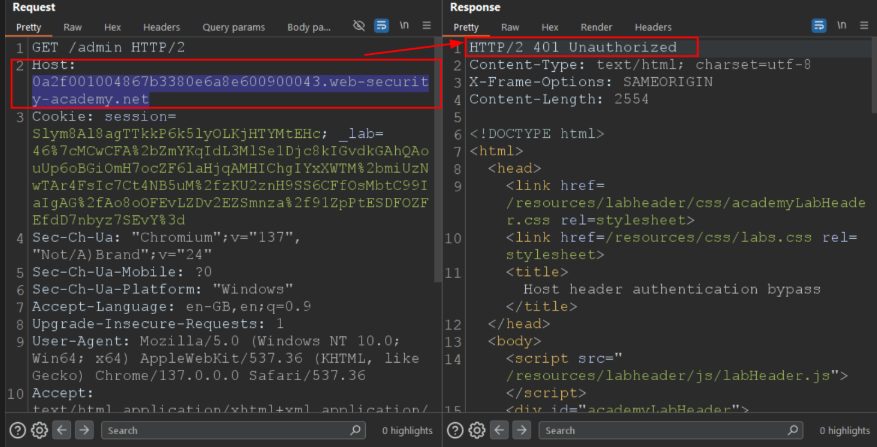Image resolution: width=877 pixels, height=447 pixels.
Task: Click the 'Sec-Ch-Ua-Platform: "Windows"' header
Action: point(162,290)
